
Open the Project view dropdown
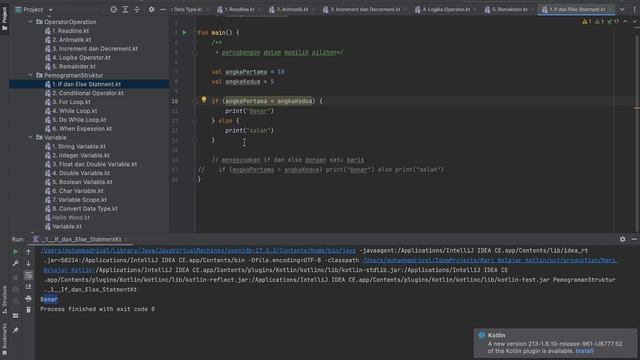pos(51,9)
